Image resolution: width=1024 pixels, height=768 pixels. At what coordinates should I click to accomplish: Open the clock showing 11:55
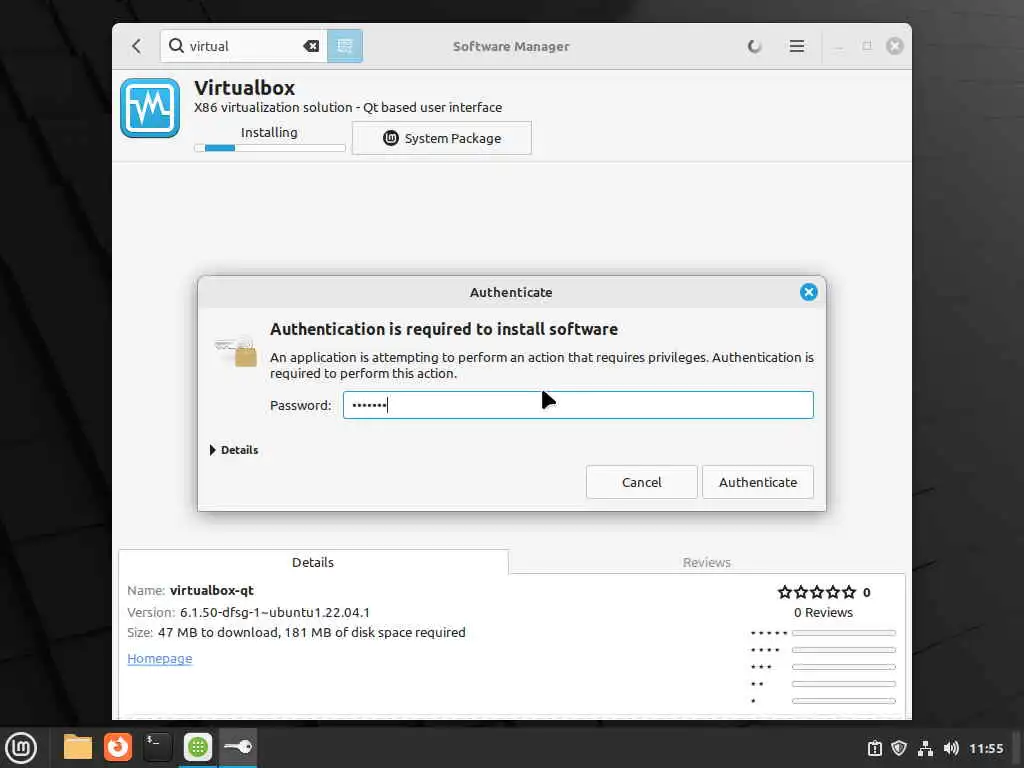[x=986, y=748]
